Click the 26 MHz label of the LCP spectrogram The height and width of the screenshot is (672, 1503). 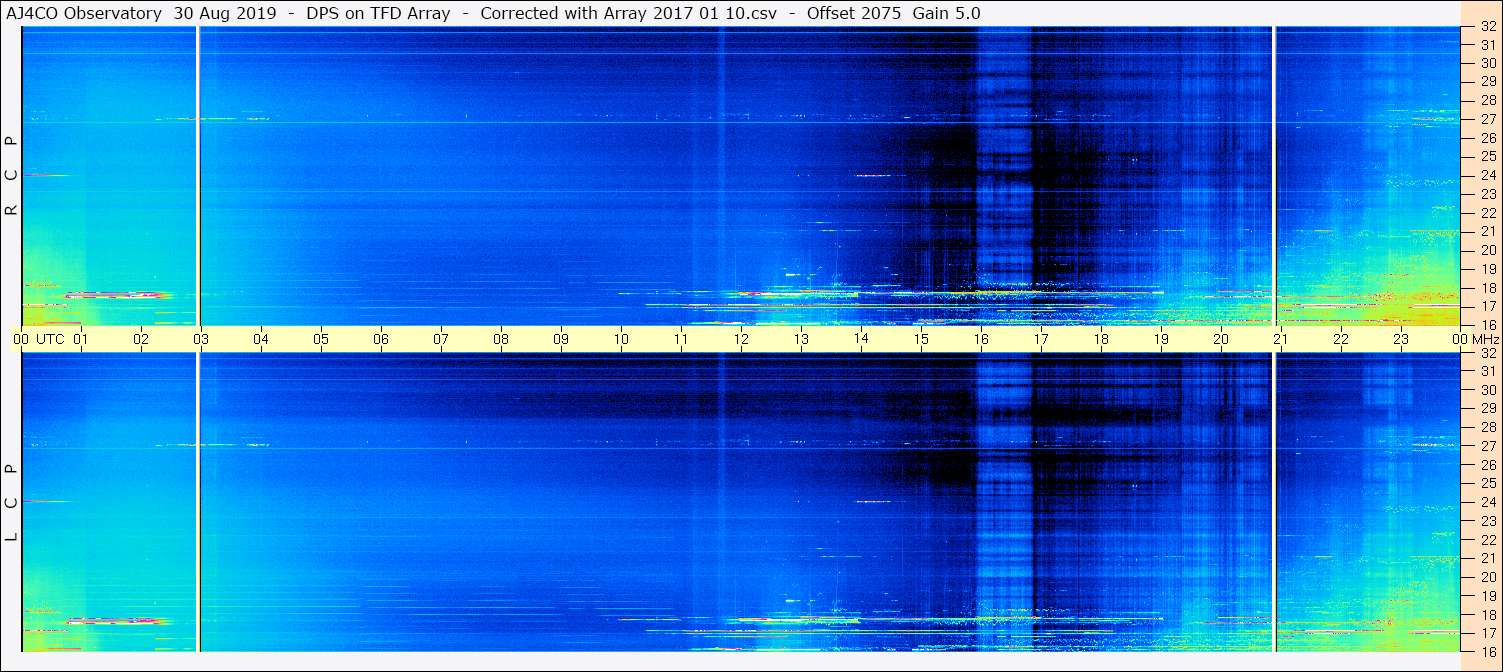(1487, 465)
